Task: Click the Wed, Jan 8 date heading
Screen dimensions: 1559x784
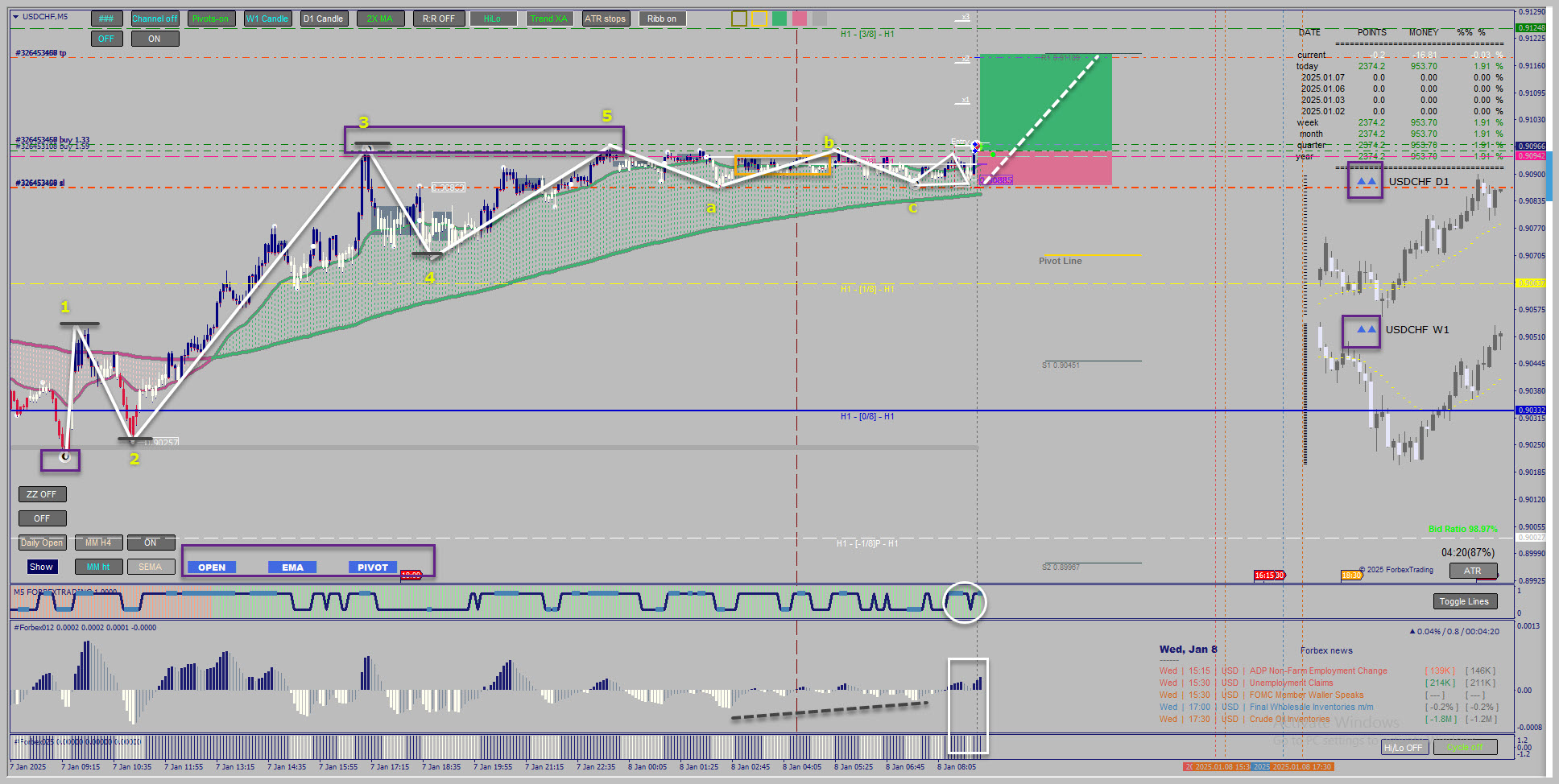Action: (1189, 650)
